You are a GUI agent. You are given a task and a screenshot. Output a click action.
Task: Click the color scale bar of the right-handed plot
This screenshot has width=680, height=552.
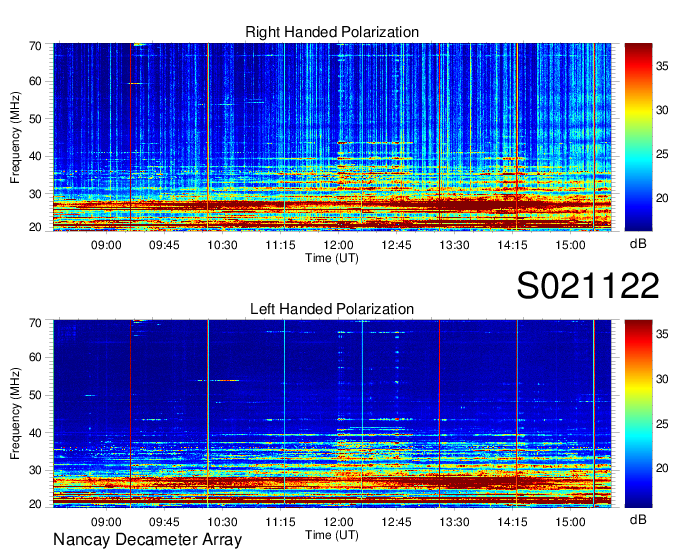pyautogui.click(x=638, y=137)
